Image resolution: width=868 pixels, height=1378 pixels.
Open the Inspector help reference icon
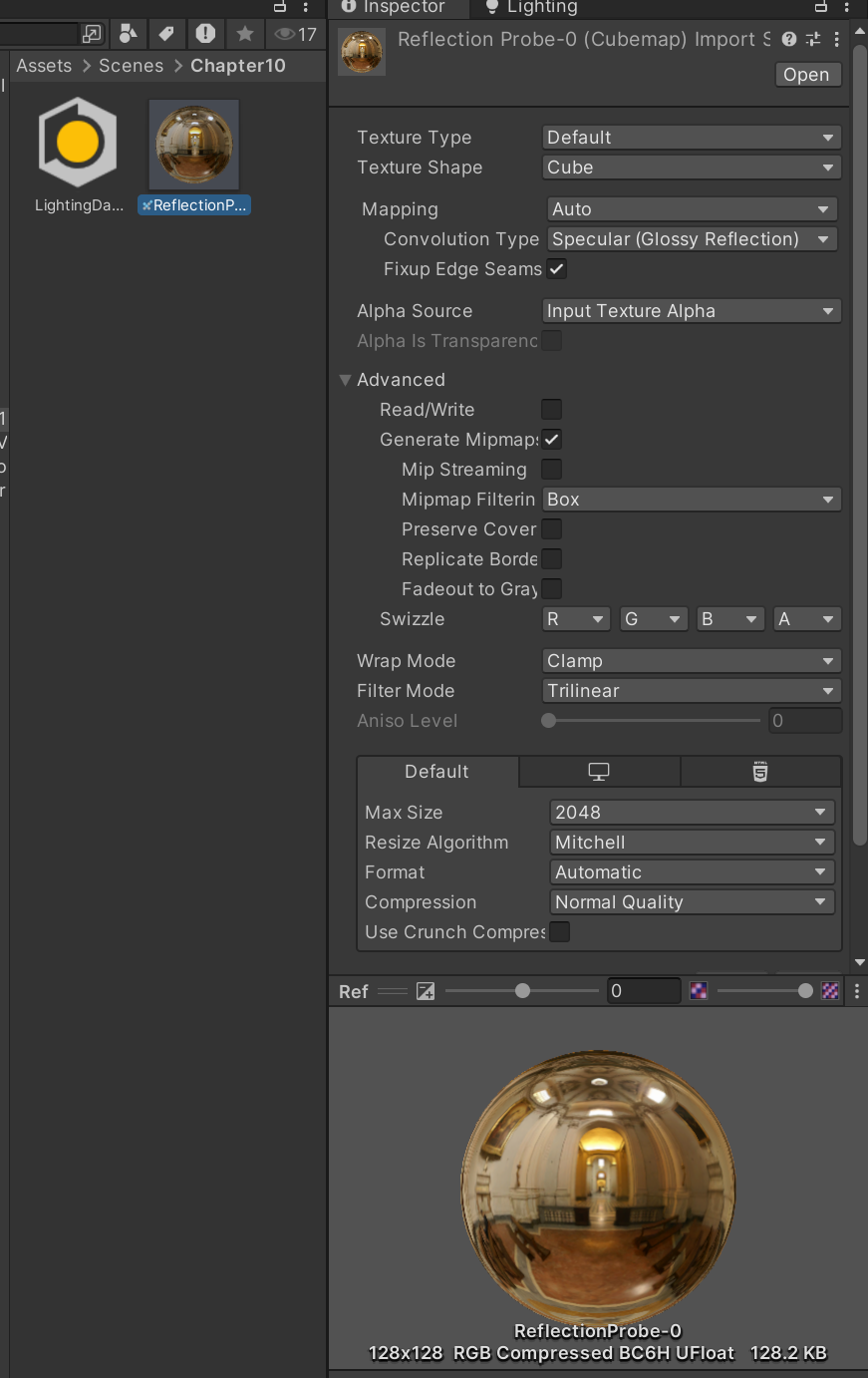(x=789, y=39)
